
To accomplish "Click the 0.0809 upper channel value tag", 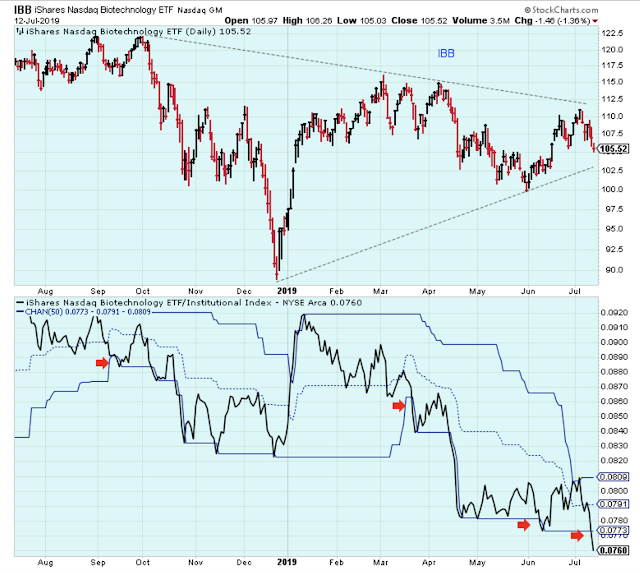I will click(x=613, y=477).
